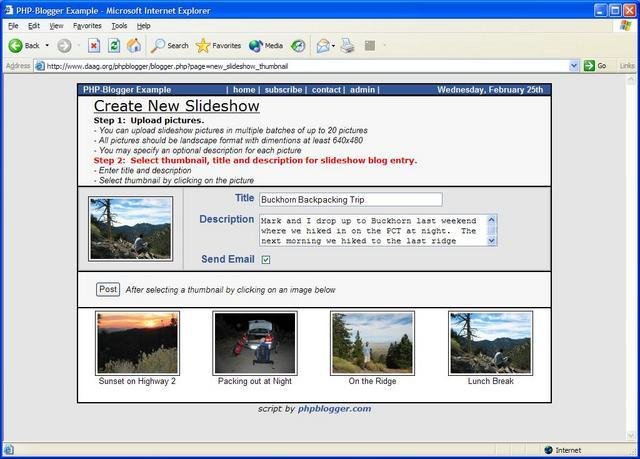Click the Create New Slideshow heading
The width and height of the screenshot is (640, 459).
pos(176,106)
